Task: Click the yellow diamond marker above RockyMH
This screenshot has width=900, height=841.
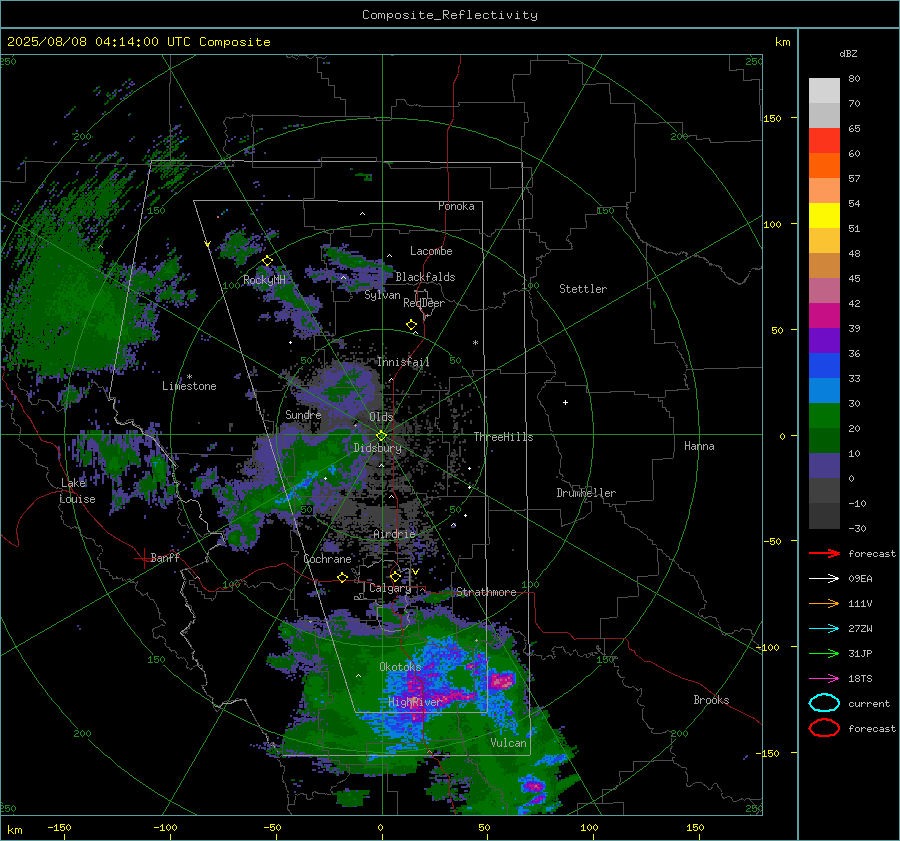Action: tap(267, 261)
